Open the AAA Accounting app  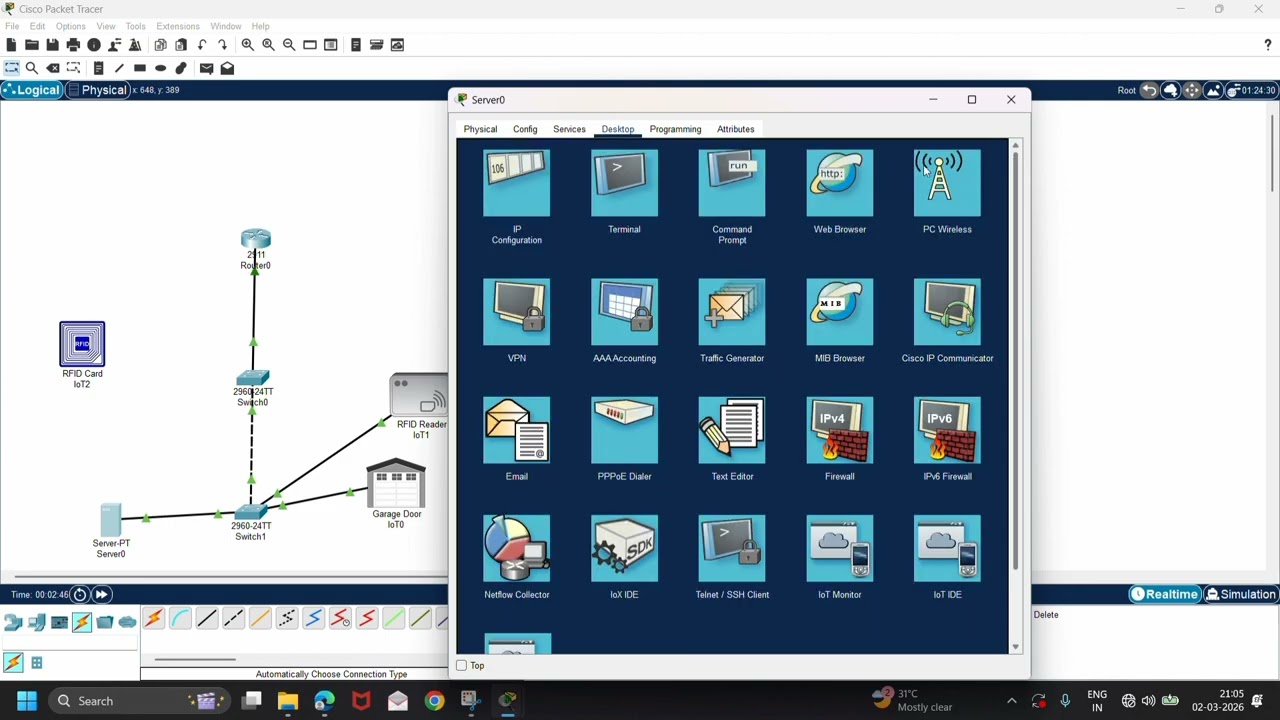[624, 312]
